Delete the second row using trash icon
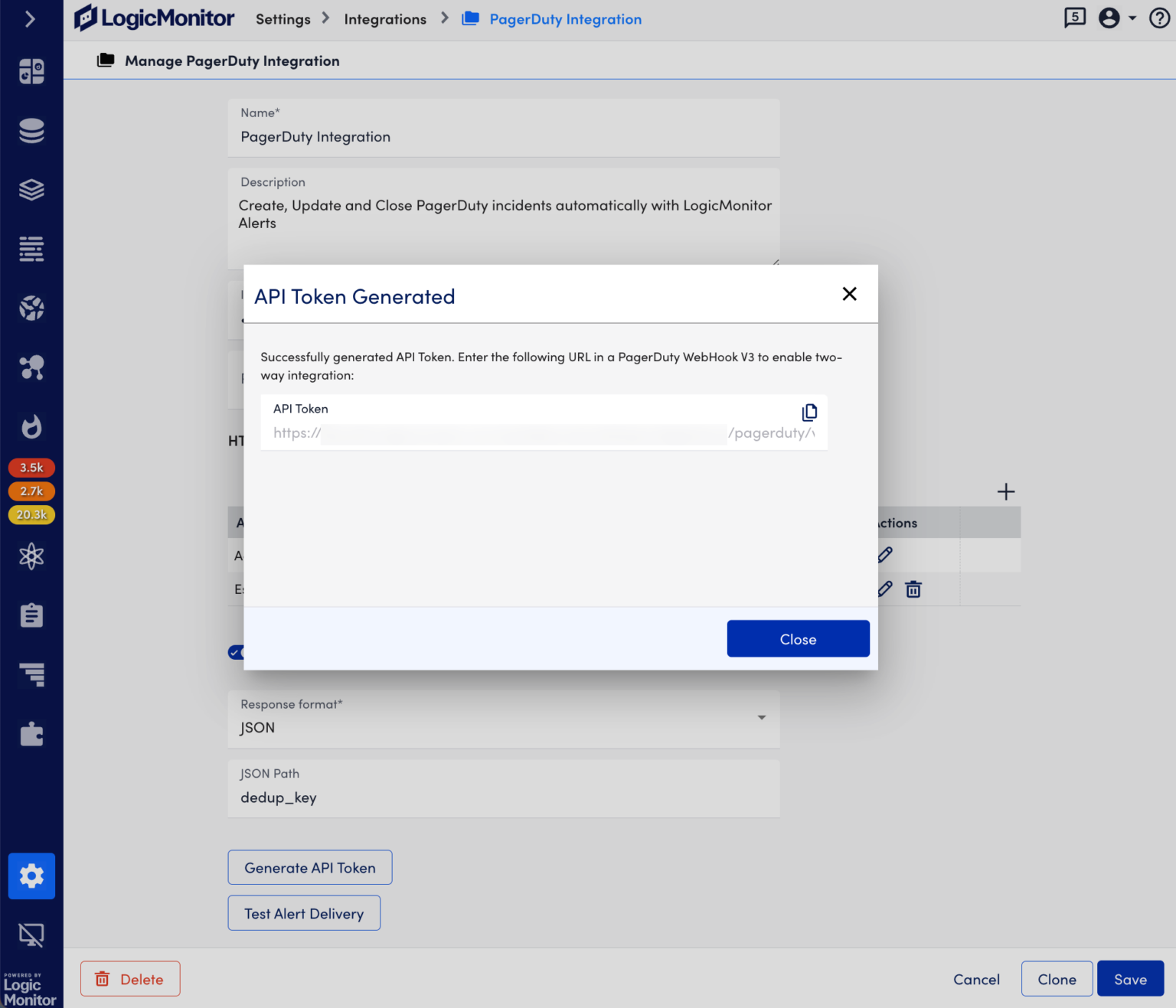This screenshot has width=1176, height=1008. (x=913, y=589)
